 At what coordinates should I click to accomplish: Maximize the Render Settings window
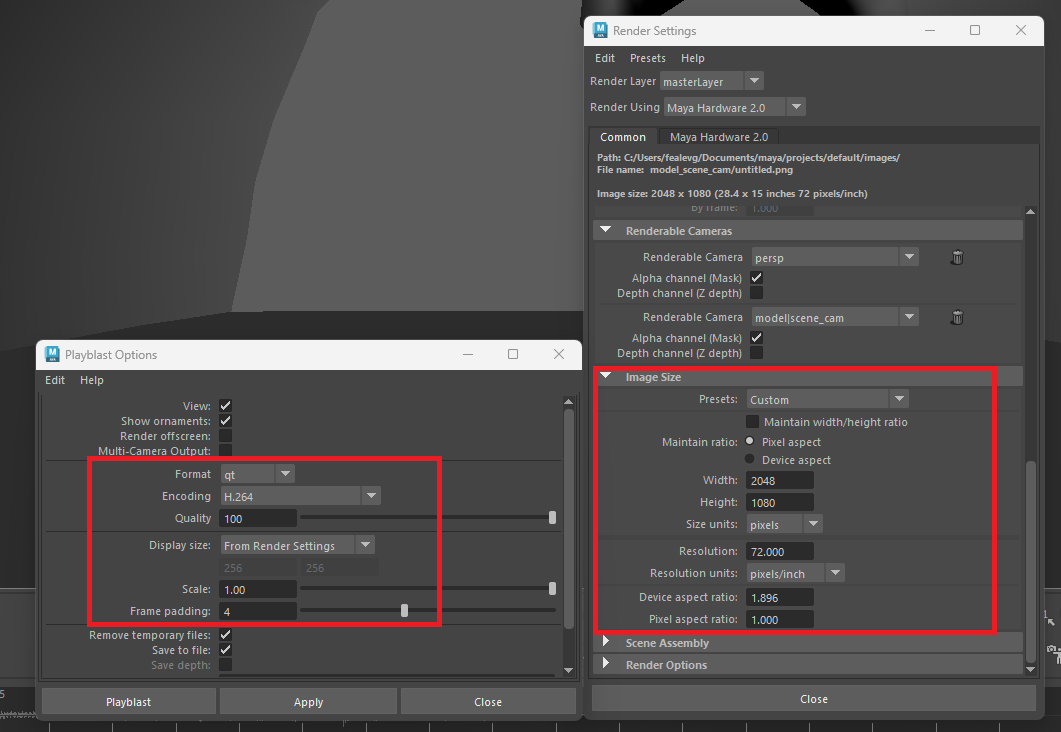coord(975,31)
